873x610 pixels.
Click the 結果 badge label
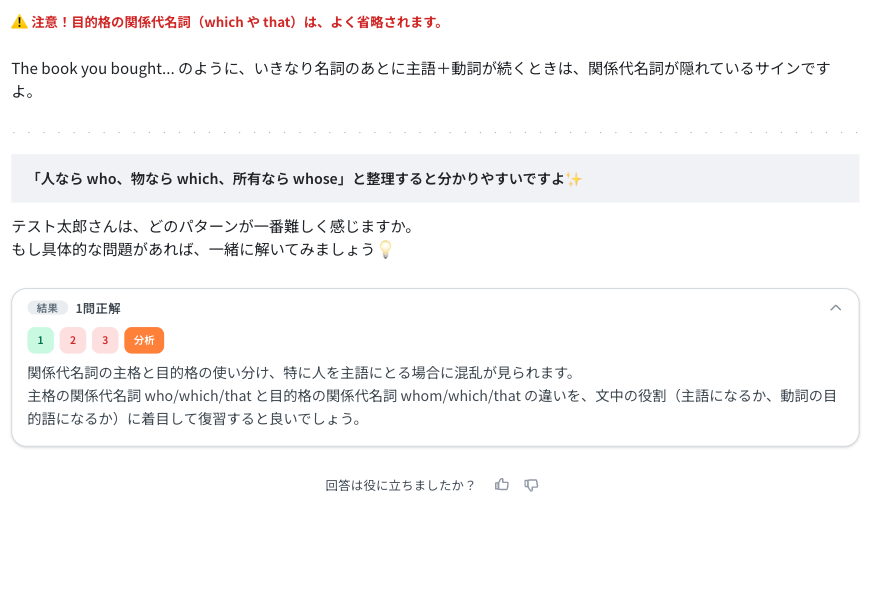[48, 308]
